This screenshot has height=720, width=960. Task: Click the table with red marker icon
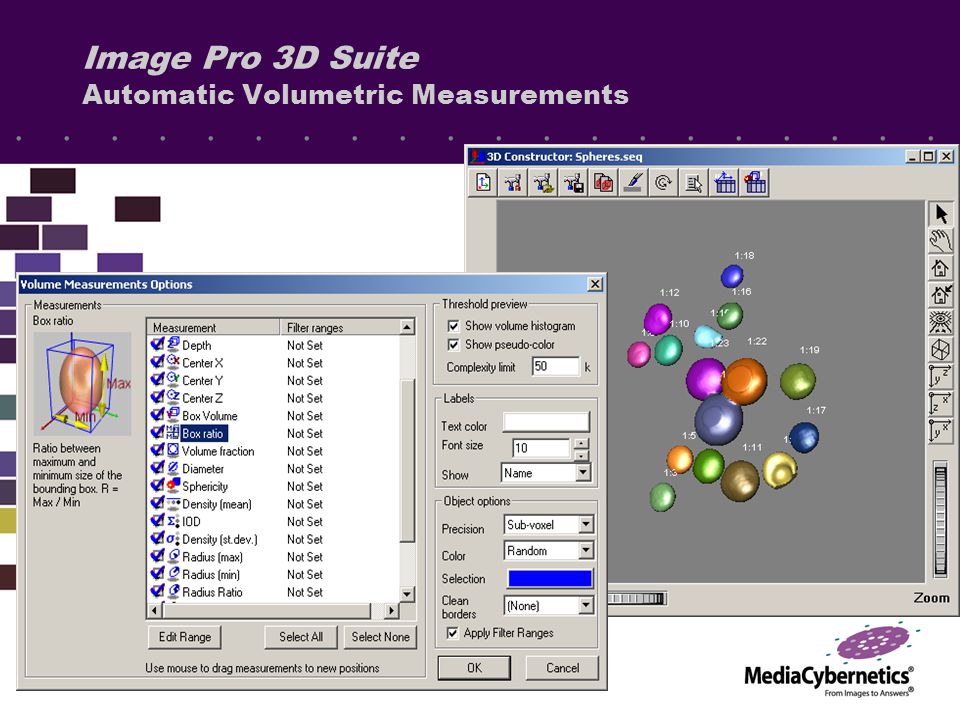[754, 182]
